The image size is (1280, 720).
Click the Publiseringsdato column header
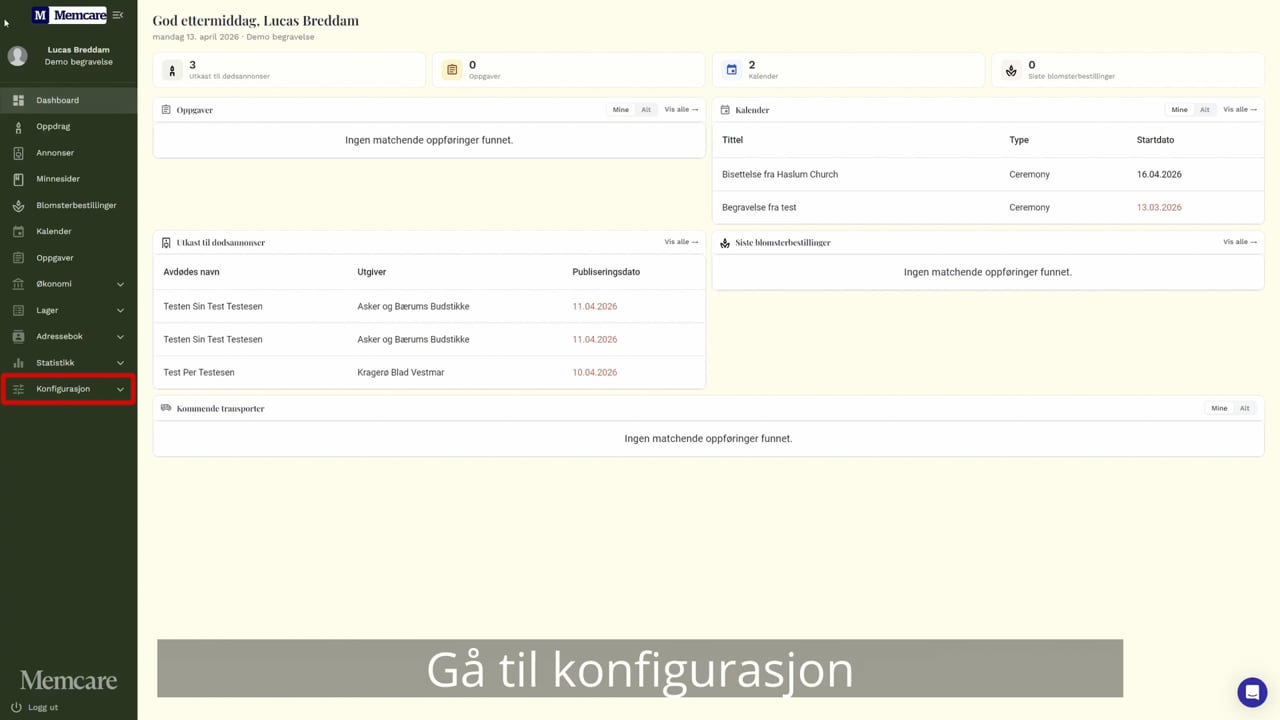[x=606, y=272]
